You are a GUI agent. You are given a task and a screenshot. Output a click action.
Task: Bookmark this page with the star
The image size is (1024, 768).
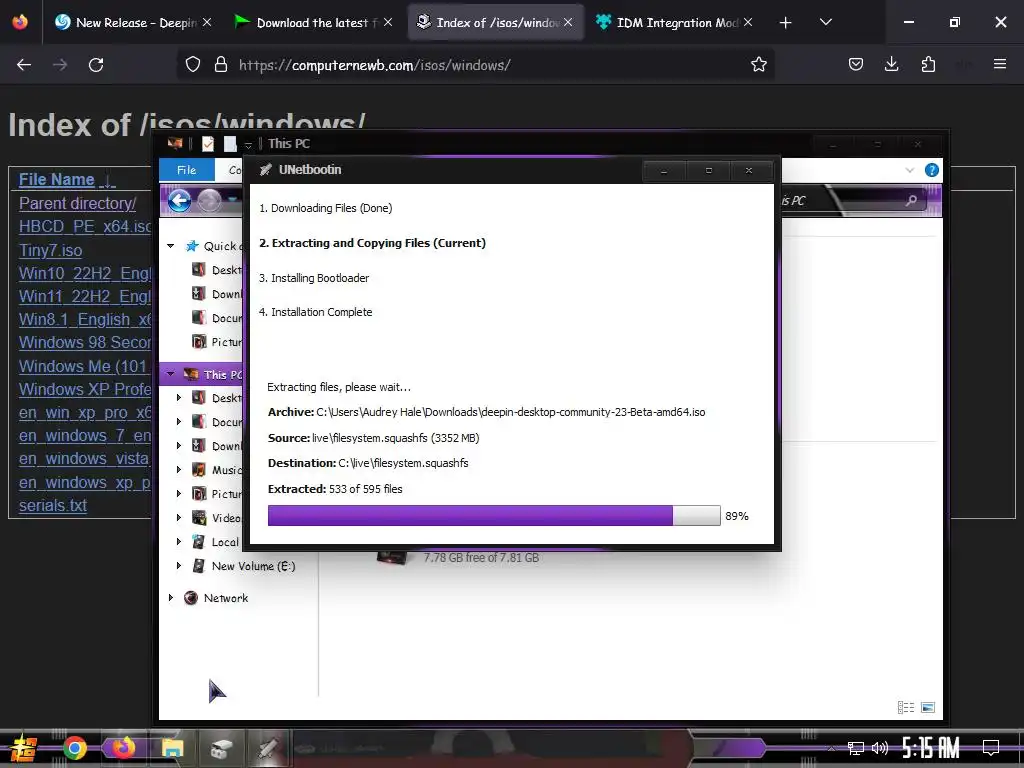tap(758, 65)
